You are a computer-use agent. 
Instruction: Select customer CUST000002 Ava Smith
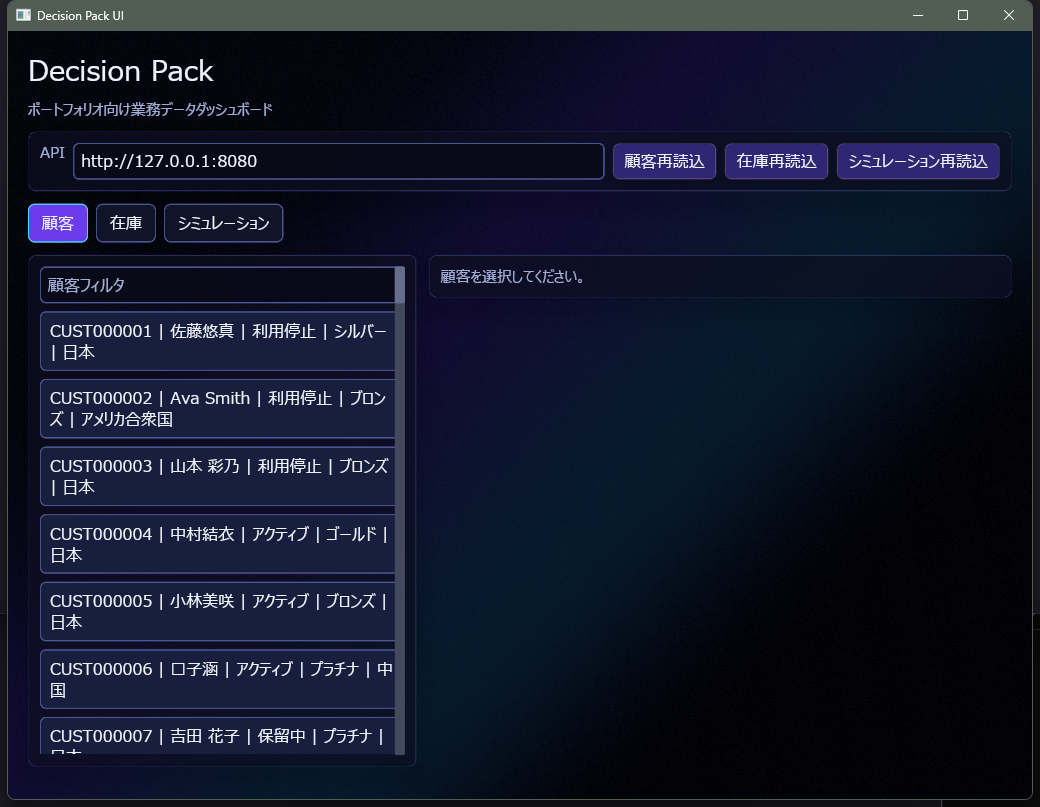tap(218, 408)
